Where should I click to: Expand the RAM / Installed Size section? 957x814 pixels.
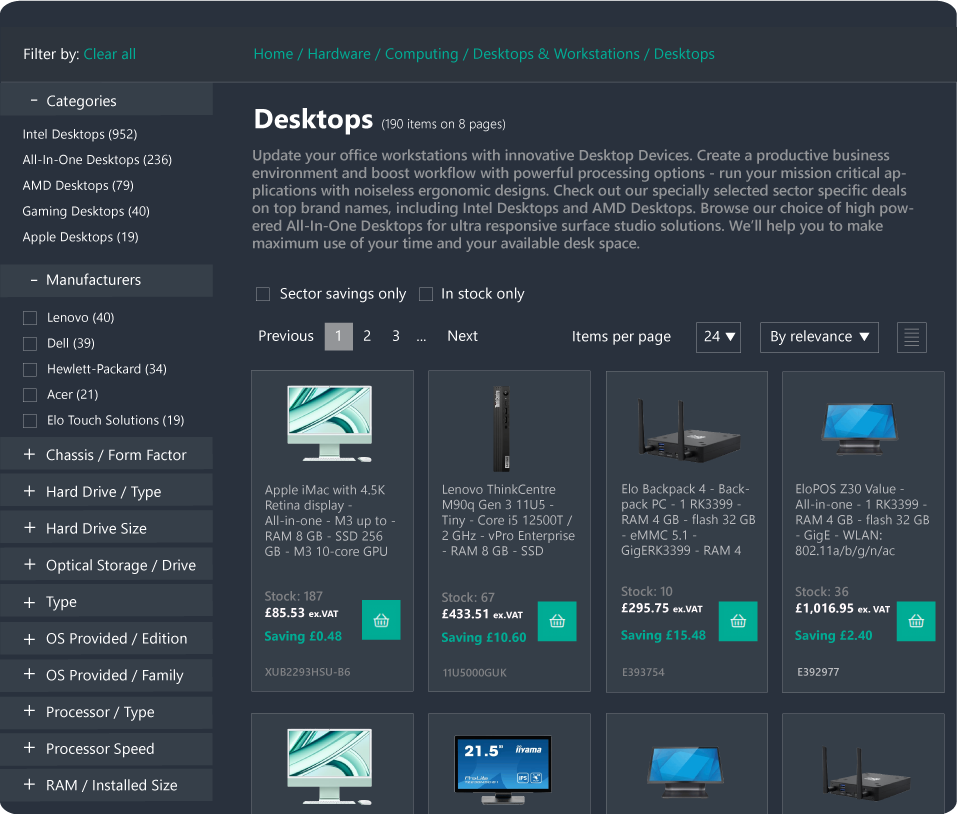[107, 785]
